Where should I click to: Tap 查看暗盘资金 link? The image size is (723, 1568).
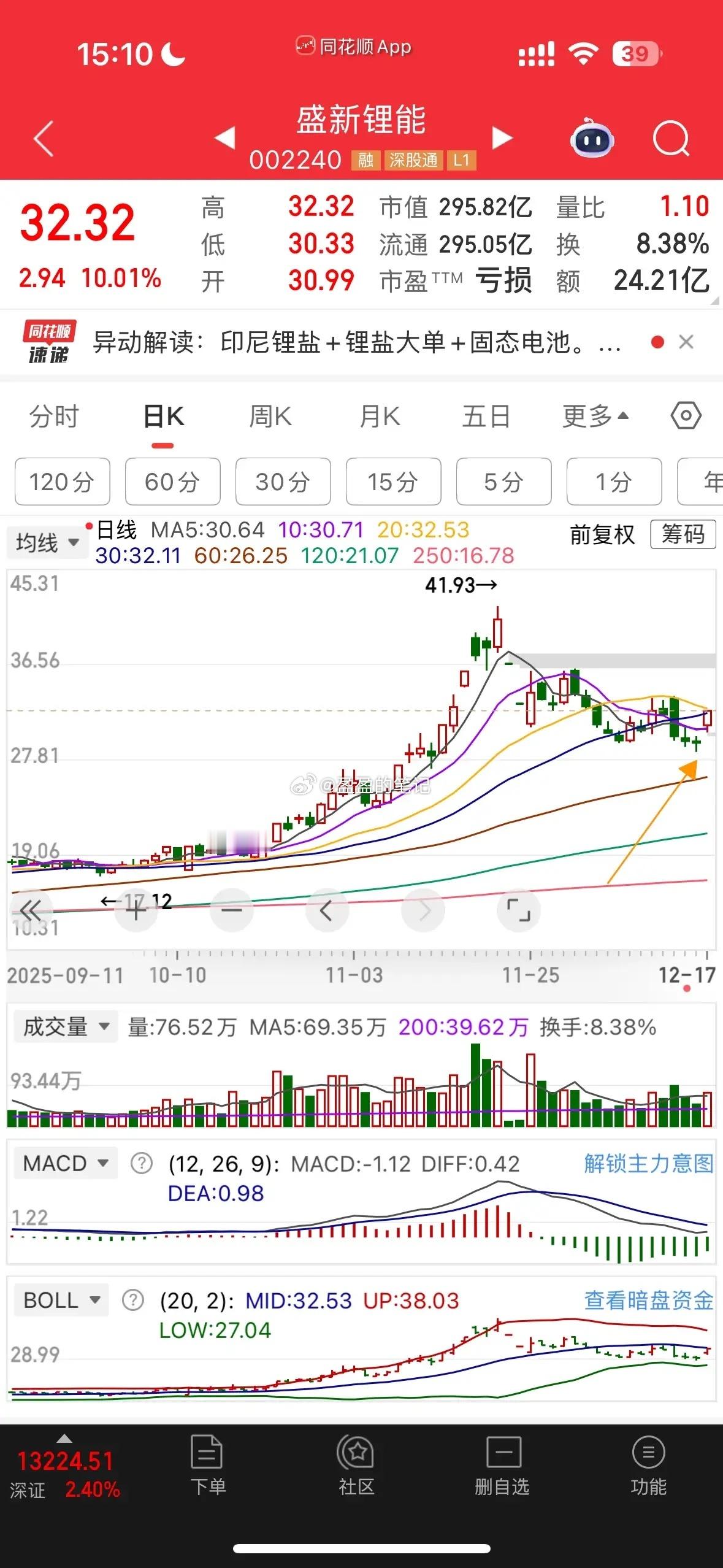click(649, 1301)
